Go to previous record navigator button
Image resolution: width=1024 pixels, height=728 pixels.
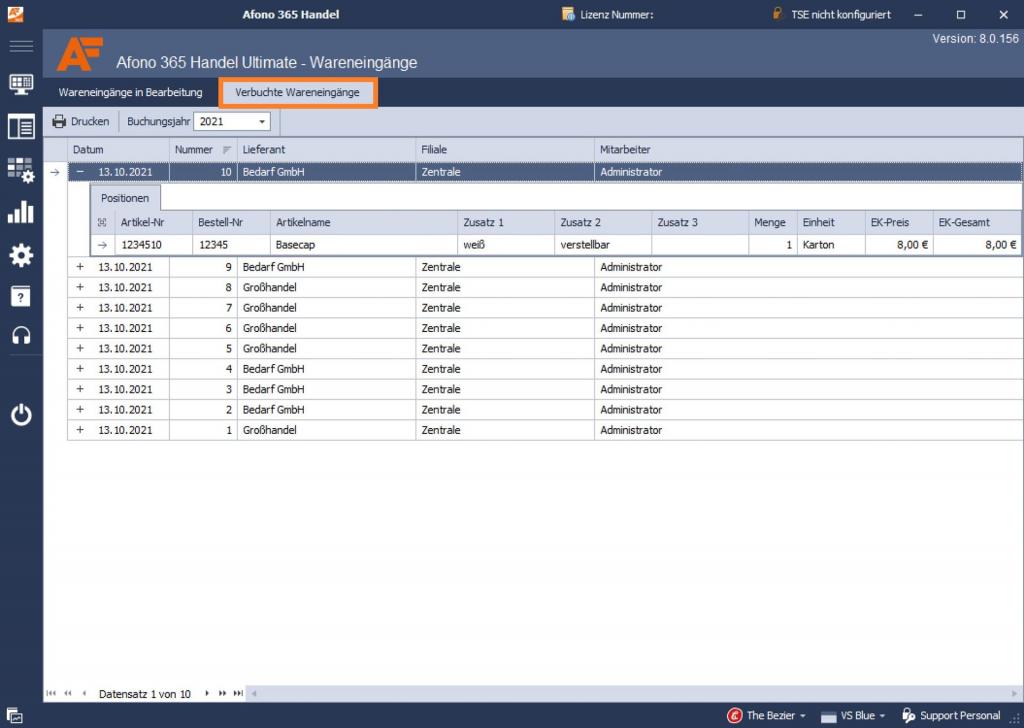tap(84, 693)
